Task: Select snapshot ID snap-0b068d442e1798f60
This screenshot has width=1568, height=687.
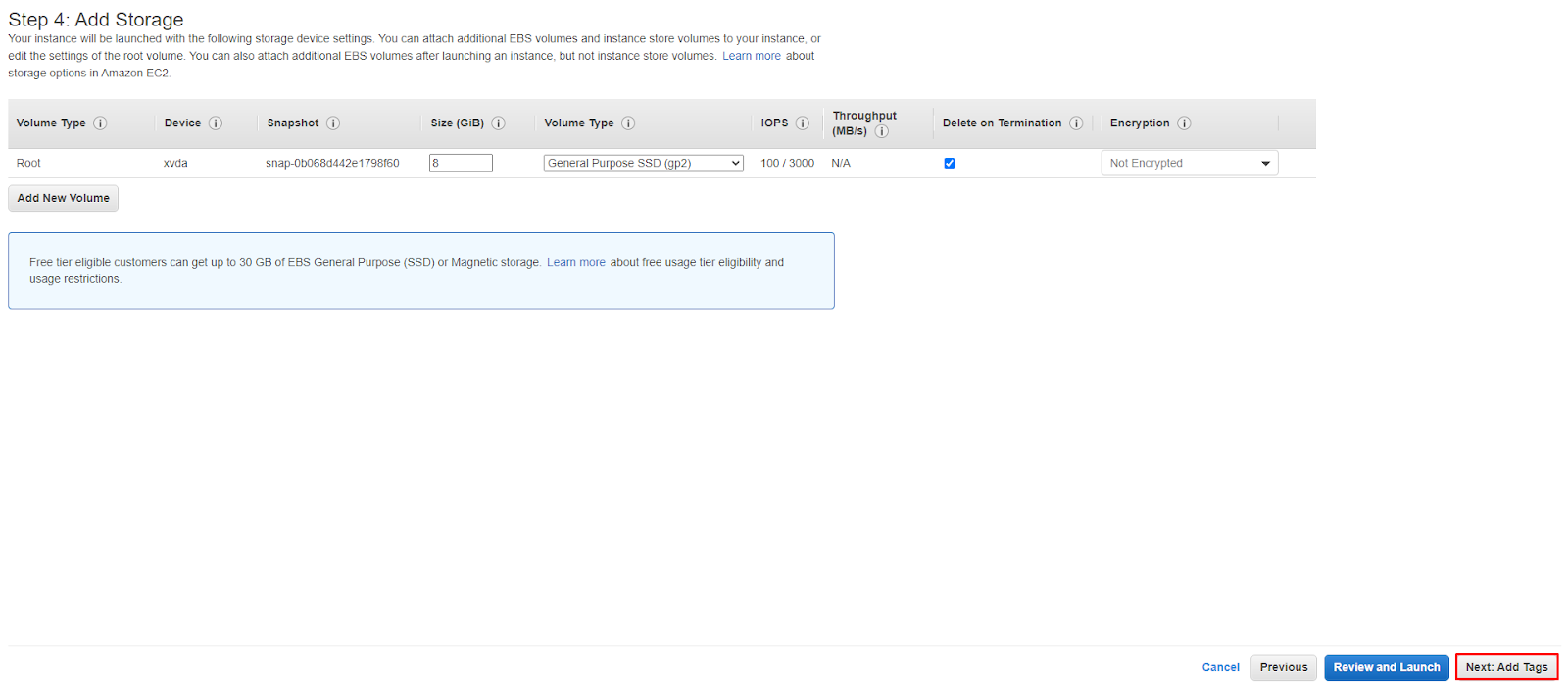Action: click(332, 163)
